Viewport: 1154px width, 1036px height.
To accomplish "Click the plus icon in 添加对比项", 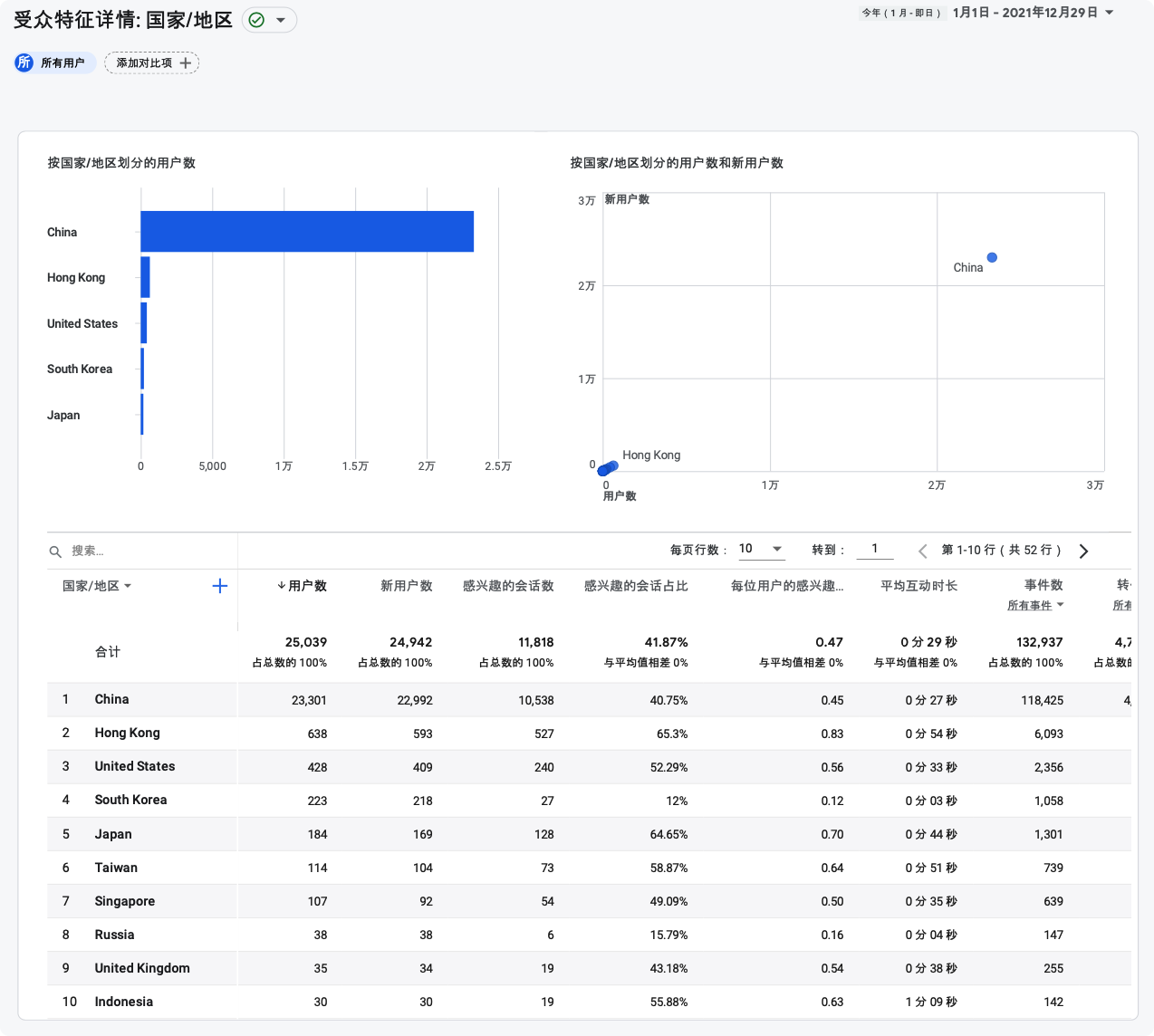I will [x=186, y=62].
